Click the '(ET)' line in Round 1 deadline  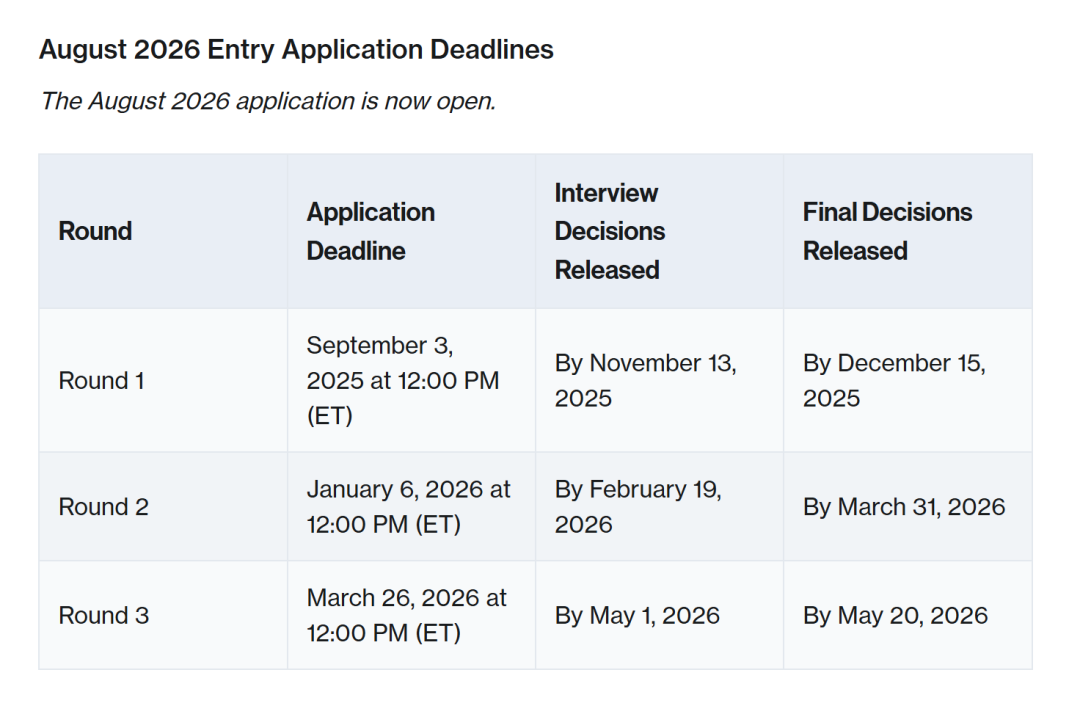point(329,416)
